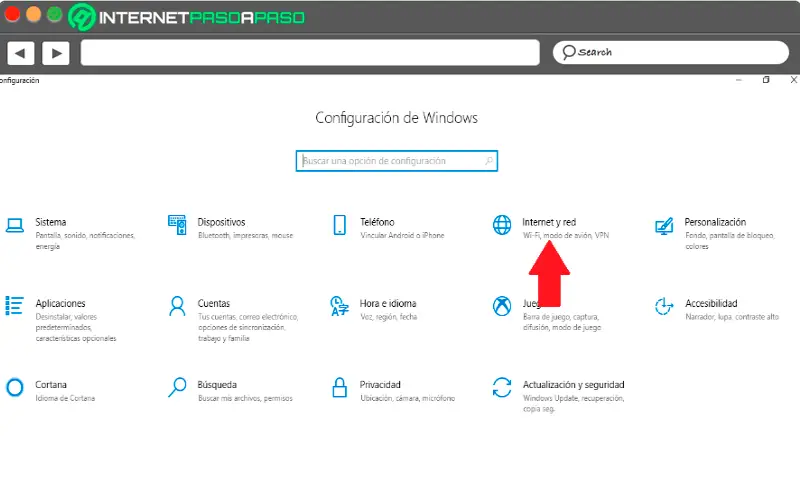This screenshot has height=500, width=800.
Task: Open the Dispositivos settings link
Action: [221, 222]
